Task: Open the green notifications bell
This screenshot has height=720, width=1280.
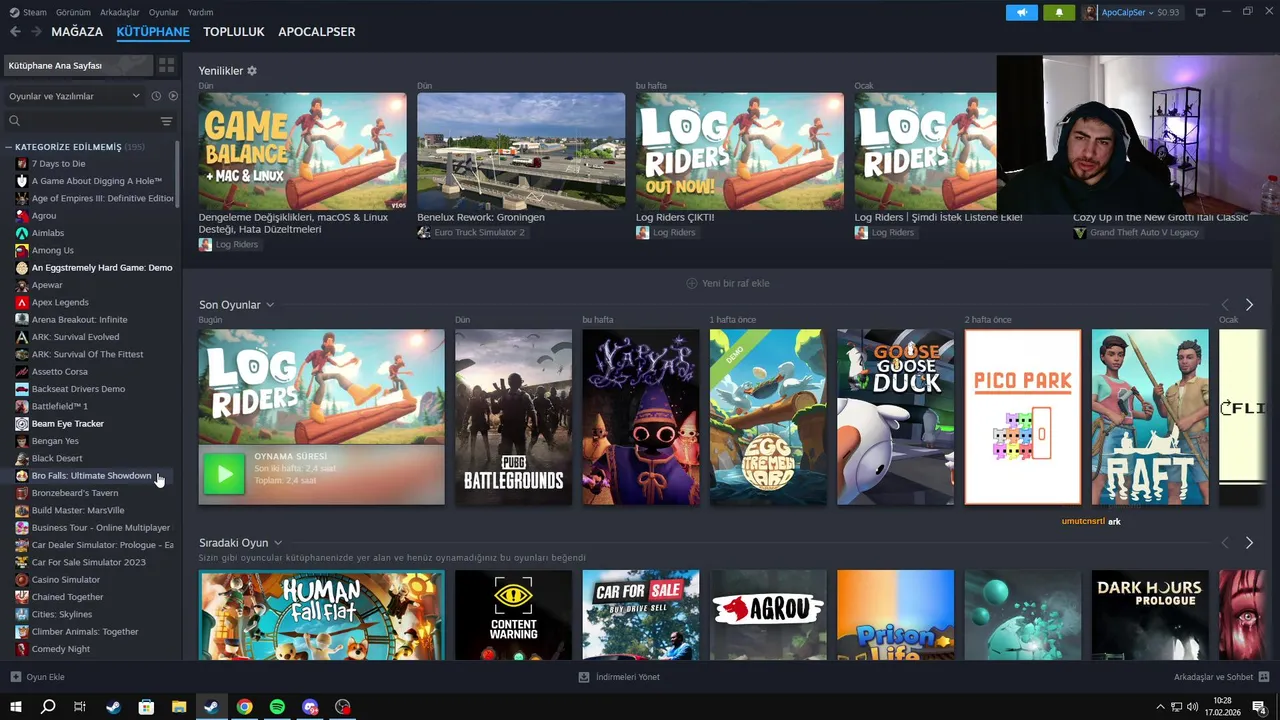Action: coord(1059,12)
